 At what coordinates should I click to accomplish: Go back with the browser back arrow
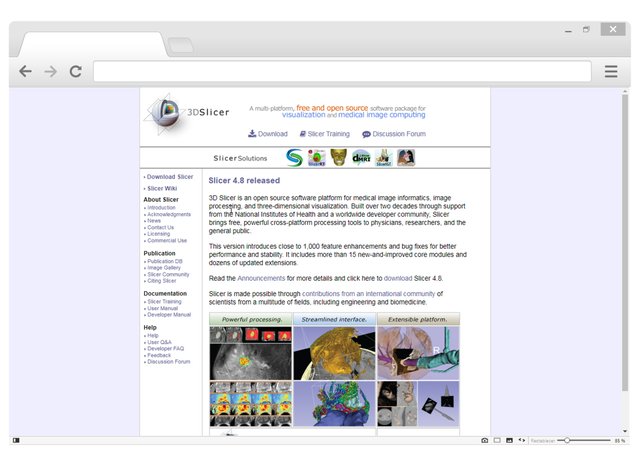click(x=25, y=71)
